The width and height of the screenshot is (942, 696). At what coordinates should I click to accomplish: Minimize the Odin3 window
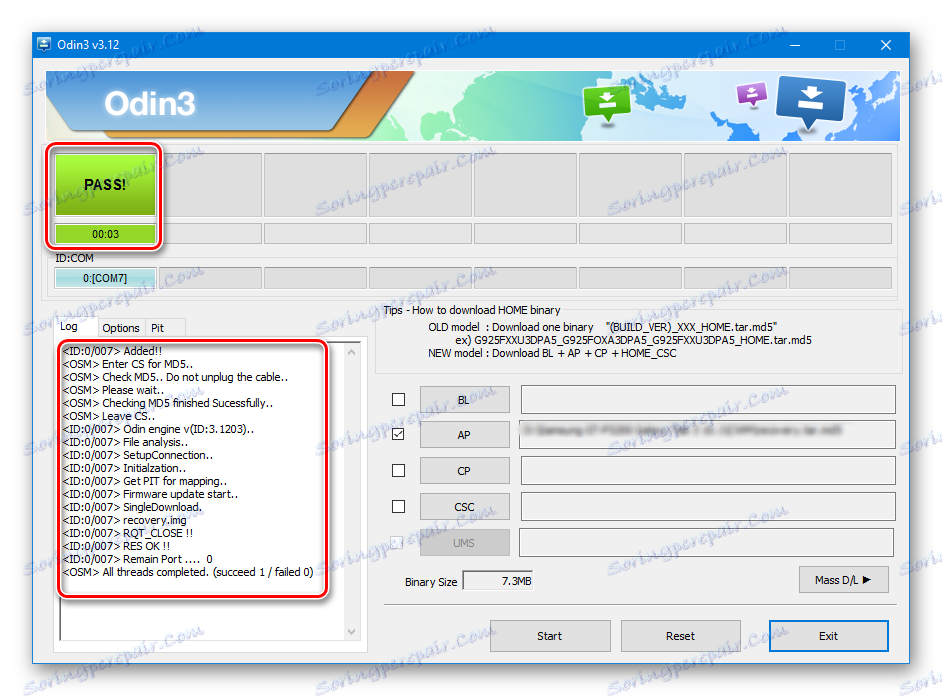click(795, 45)
